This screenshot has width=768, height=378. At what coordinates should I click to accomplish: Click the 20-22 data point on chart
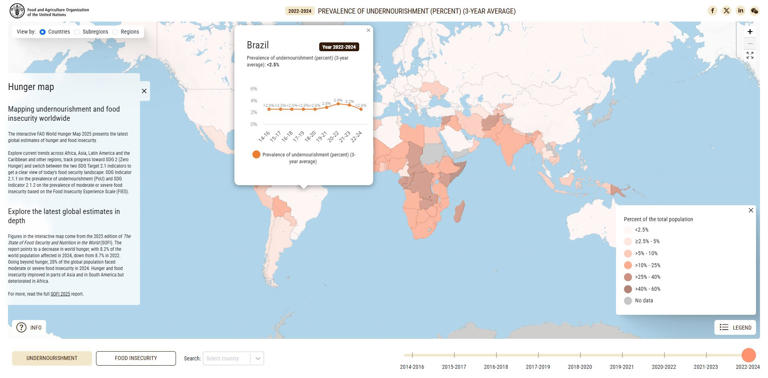[x=338, y=104]
